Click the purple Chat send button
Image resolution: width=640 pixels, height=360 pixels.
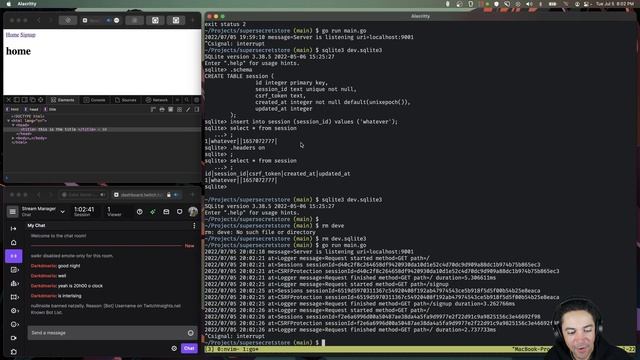(x=189, y=348)
